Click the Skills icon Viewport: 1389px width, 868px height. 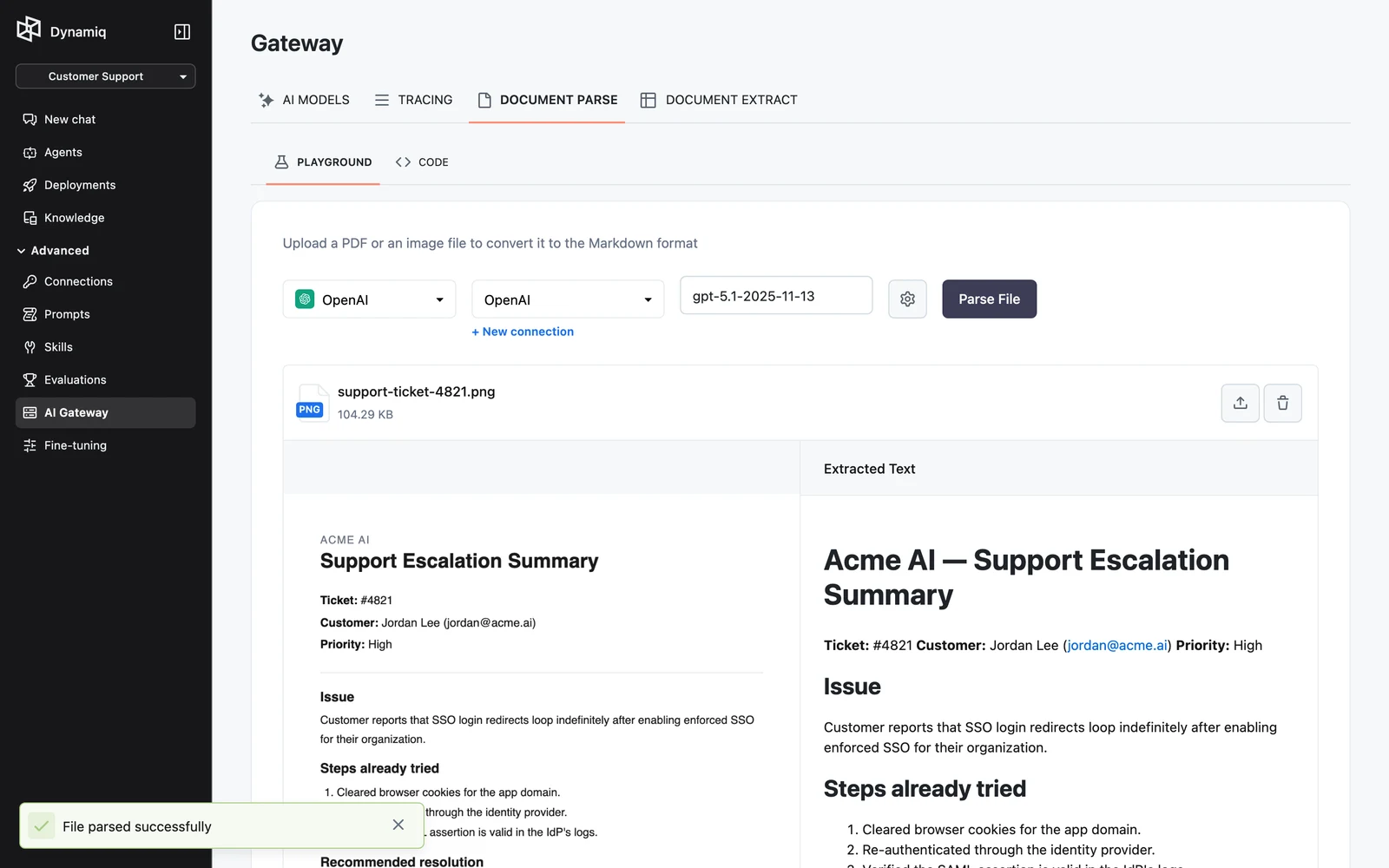[30, 347]
